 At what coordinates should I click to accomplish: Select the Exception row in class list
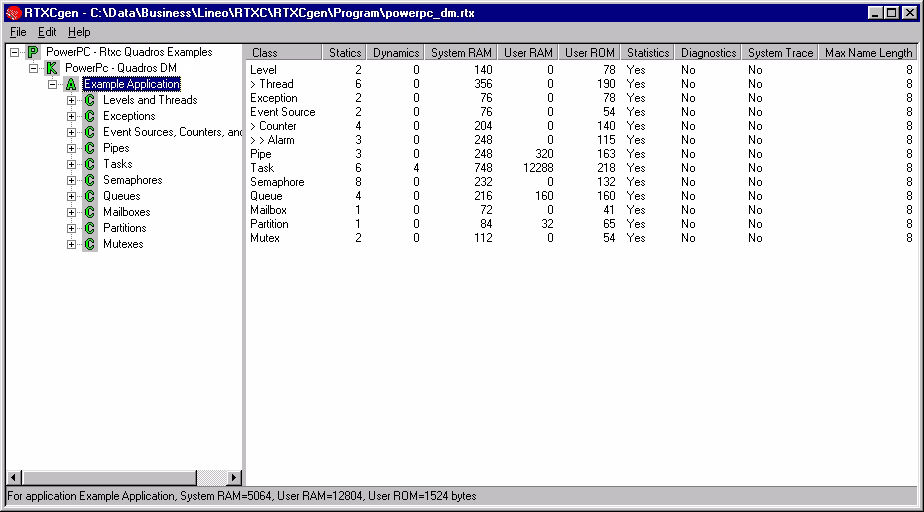pos(580,98)
